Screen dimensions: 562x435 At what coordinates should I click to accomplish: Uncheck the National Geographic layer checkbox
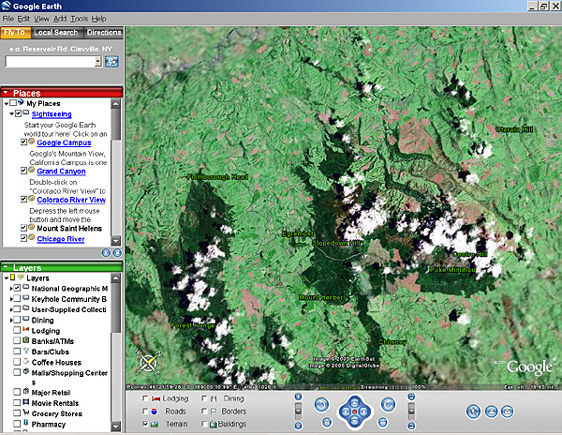click(x=17, y=288)
